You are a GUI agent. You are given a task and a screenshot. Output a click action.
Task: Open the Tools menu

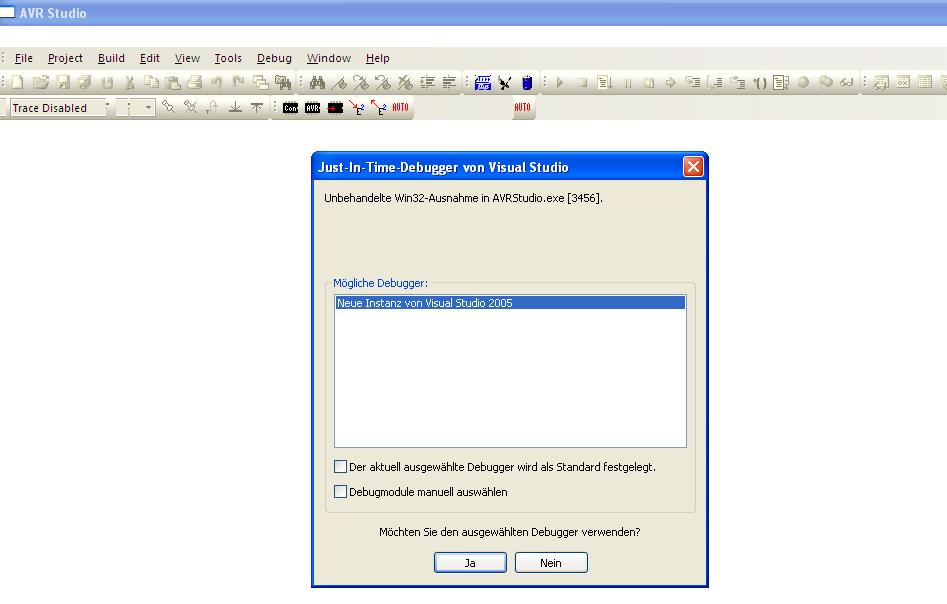click(x=228, y=58)
